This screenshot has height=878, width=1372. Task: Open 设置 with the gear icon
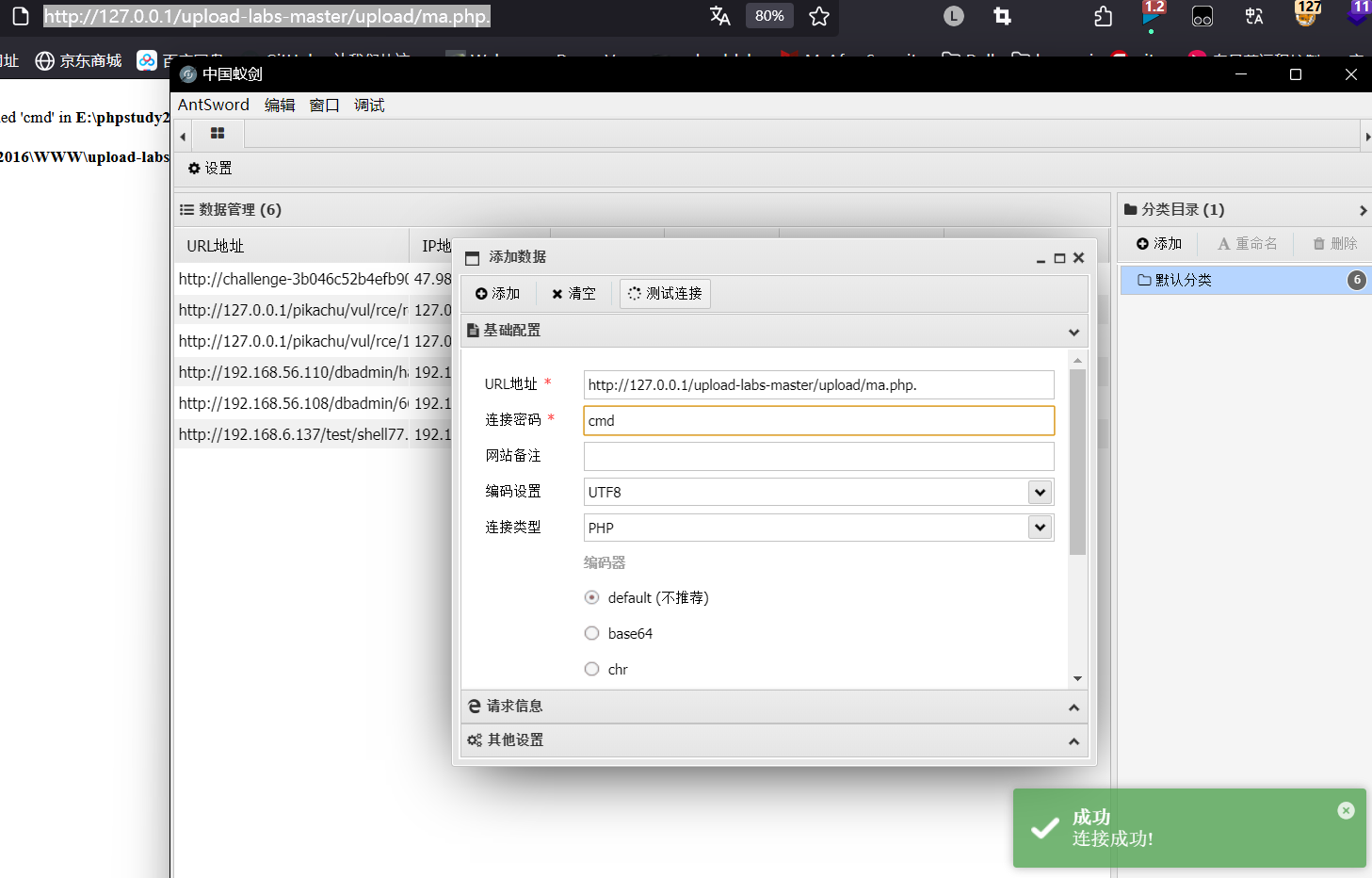tap(210, 168)
